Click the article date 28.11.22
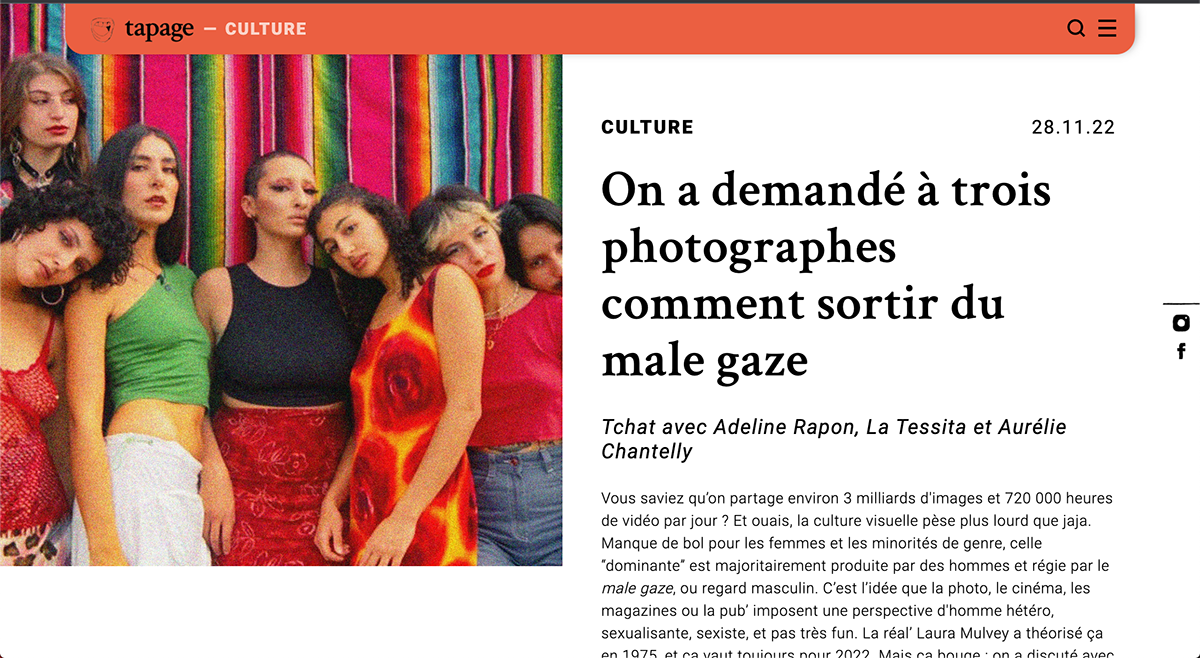This screenshot has width=1200, height=658. coord(1073,127)
